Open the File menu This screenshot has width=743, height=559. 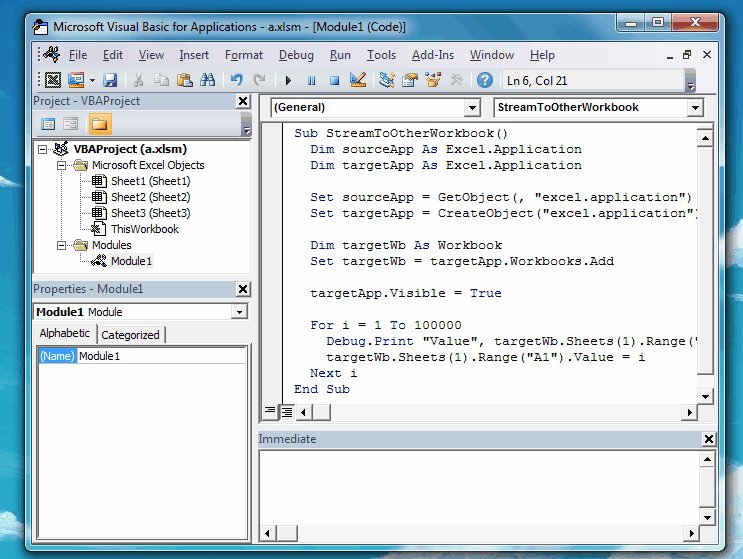pyautogui.click(x=78, y=55)
